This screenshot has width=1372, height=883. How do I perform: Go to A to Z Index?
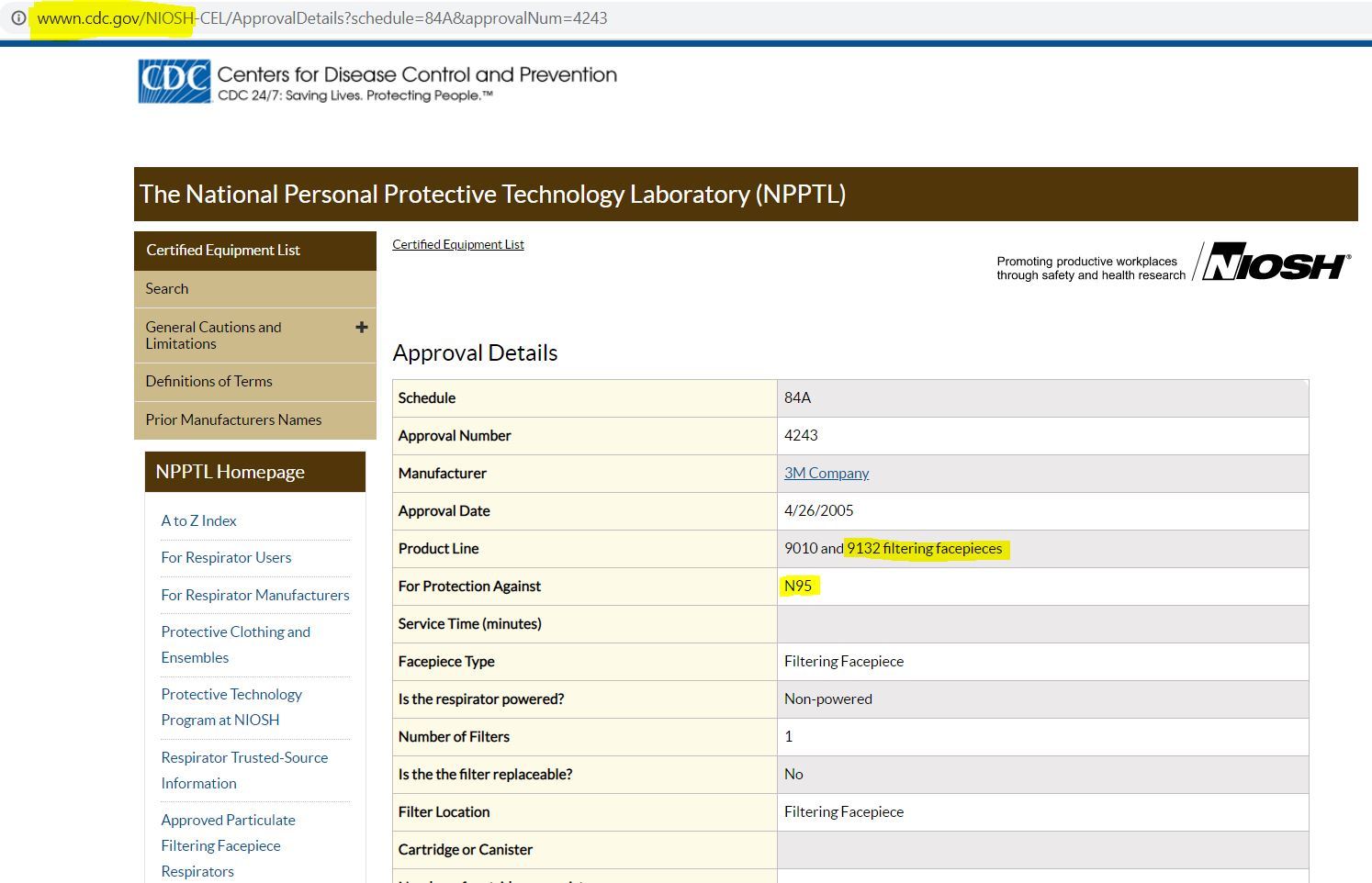coord(198,520)
